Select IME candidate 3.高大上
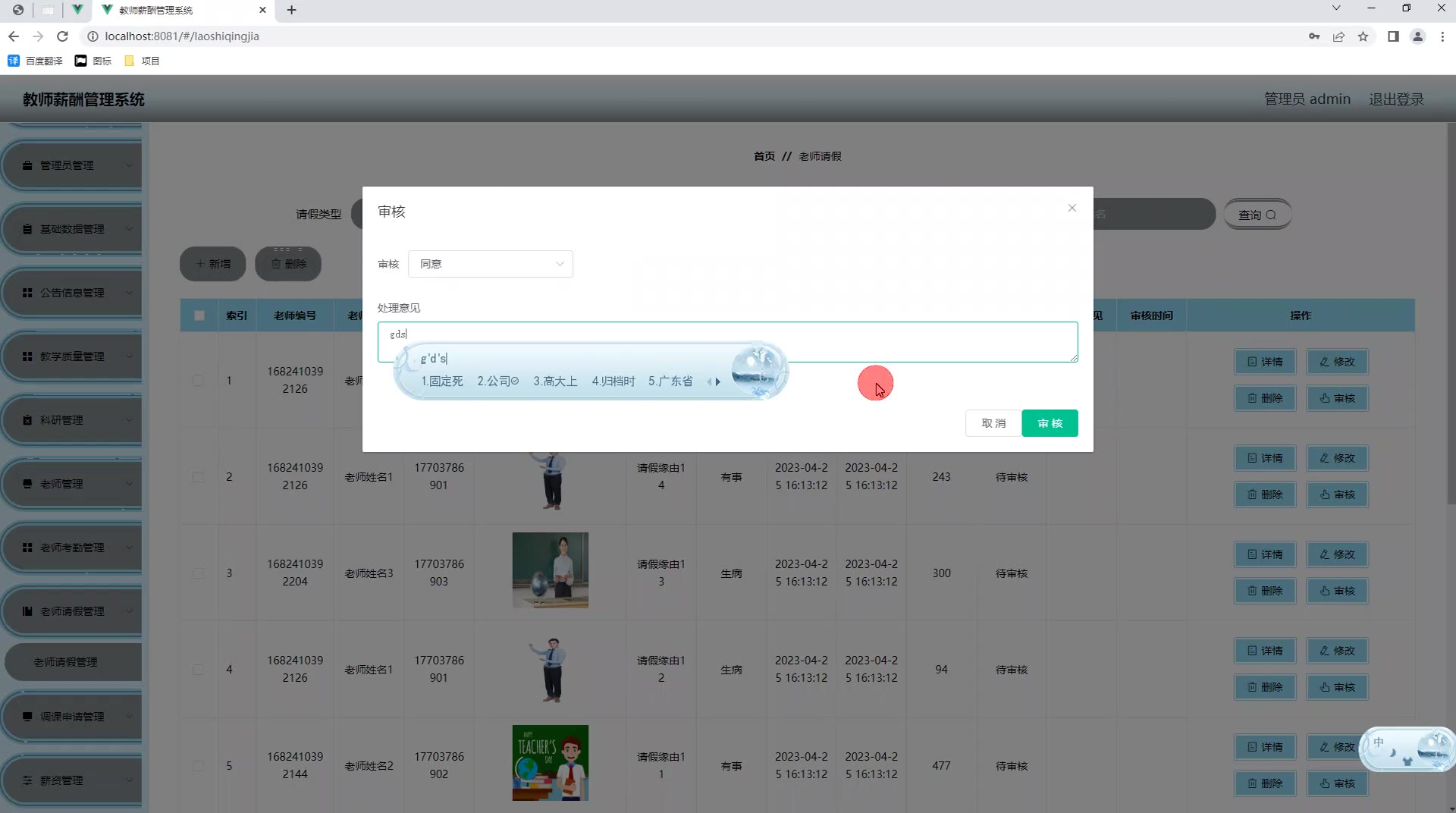Image resolution: width=1456 pixels, height=813 pixels. 555,381
